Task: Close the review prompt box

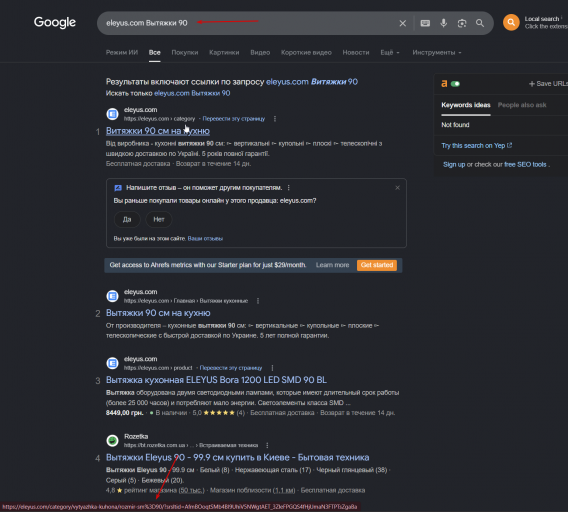Action: pyautogui.click(x=397, y=188)
